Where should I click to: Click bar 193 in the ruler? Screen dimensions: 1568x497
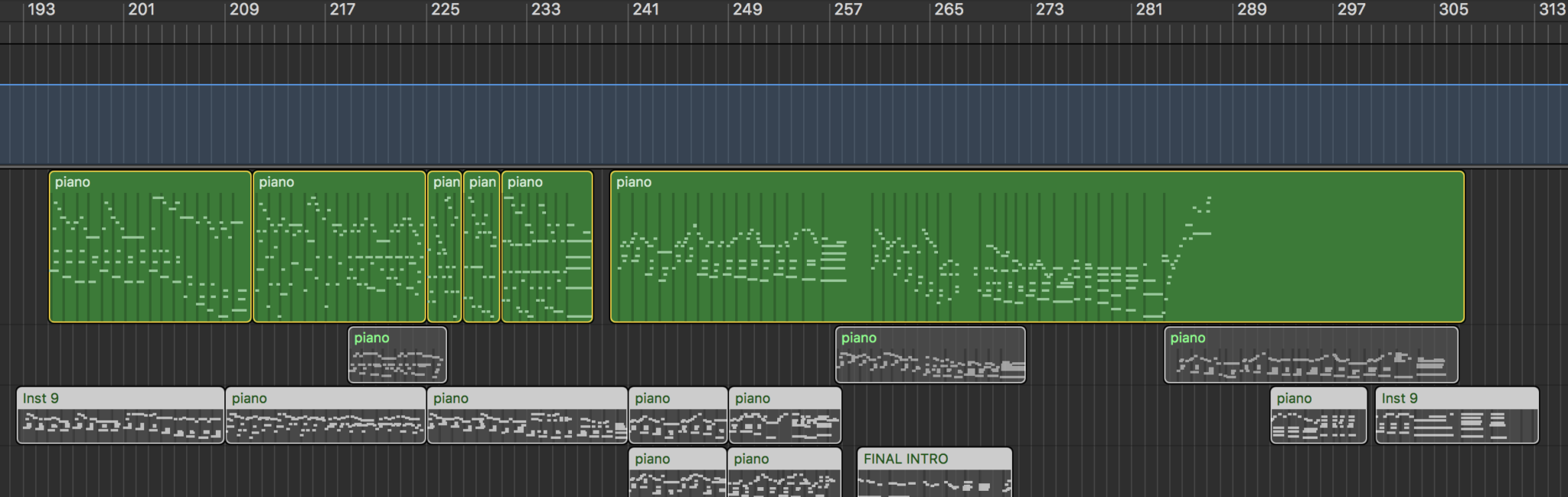pos(41,10)
